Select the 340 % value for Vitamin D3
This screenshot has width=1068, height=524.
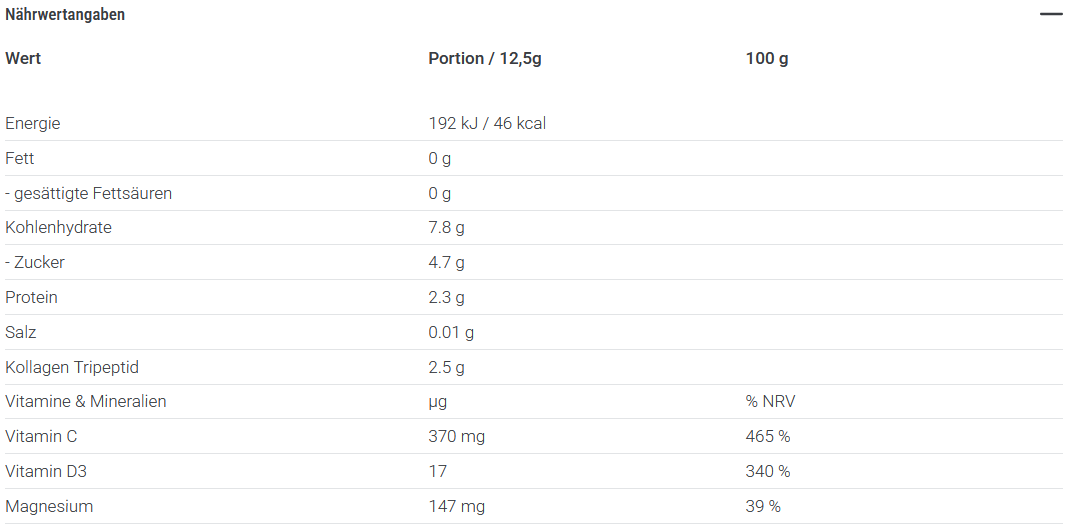(768, 471)
